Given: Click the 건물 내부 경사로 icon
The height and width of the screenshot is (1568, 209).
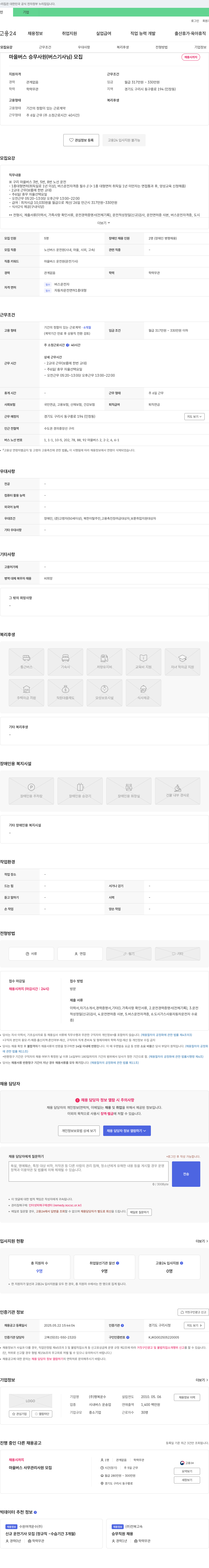Looking at the screenshot, I should tap(177, 791).
